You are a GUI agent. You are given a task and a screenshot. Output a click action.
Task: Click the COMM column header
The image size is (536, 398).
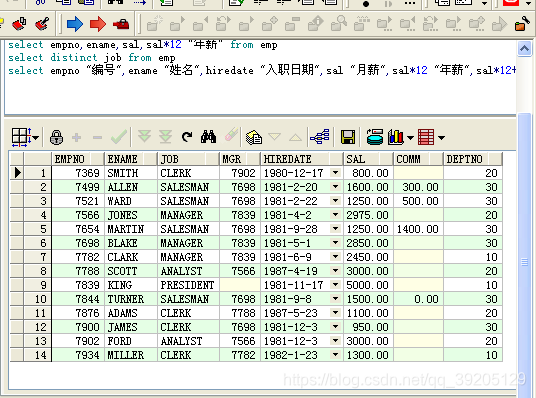click(418, 159)
